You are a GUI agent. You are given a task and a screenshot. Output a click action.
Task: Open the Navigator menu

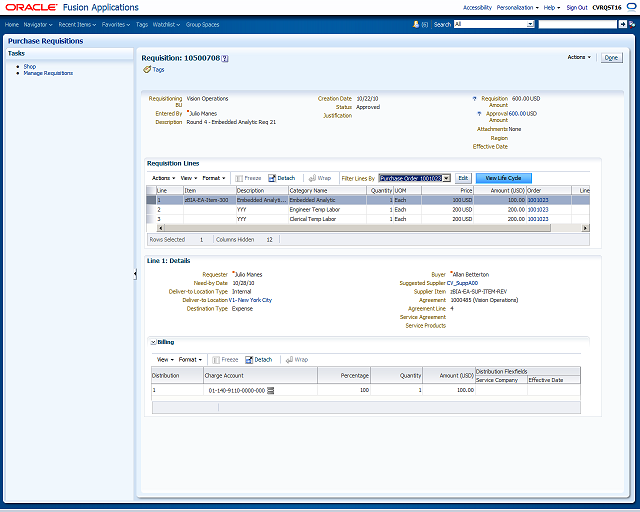[38, 24]
